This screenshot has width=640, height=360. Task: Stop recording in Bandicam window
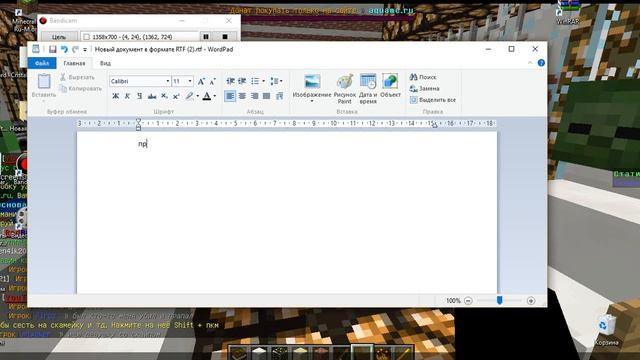point(225,37)
